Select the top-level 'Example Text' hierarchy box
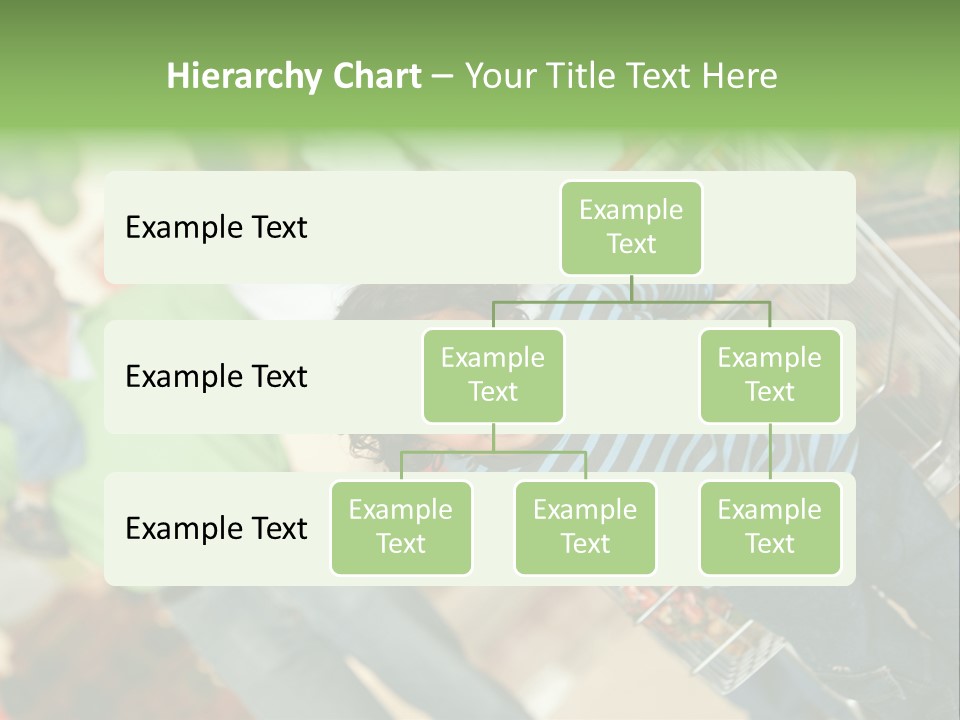 (631, 227)
